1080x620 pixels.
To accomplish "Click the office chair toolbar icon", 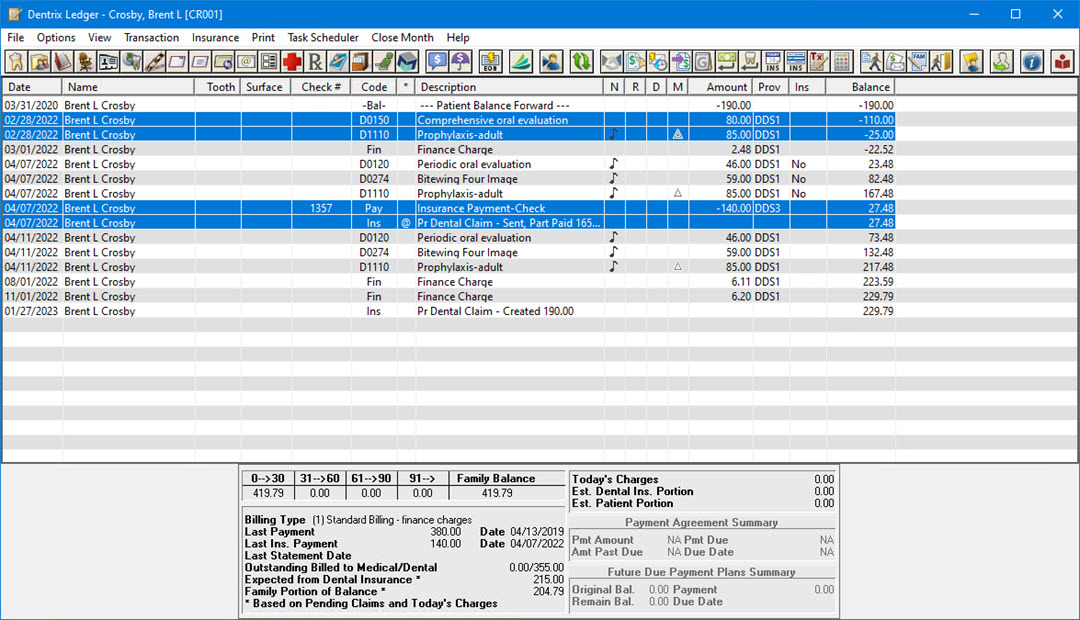I will pos(86,62).
